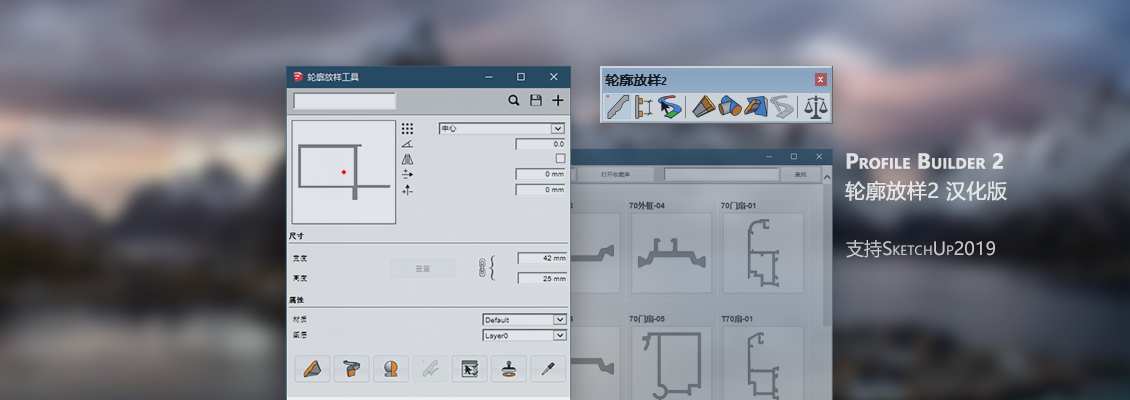
Task: Click the rotation angle field showing 0.0
Action: point(540,144)
